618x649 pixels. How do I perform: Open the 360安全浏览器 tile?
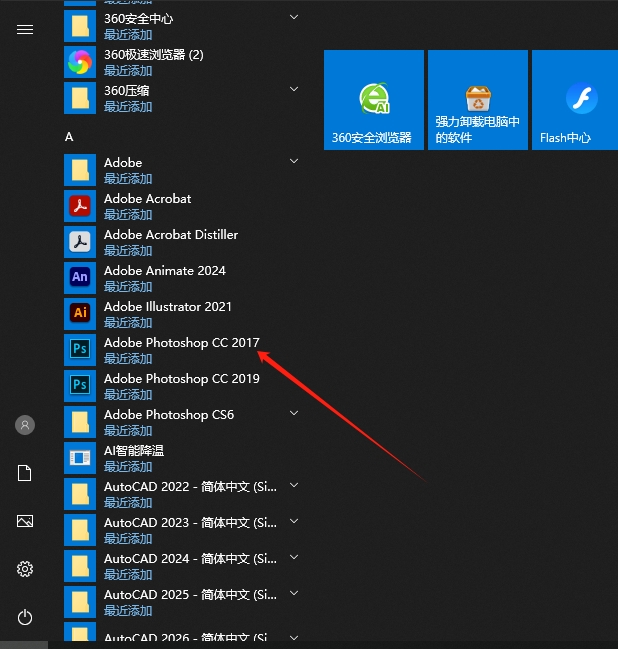coord(374,100)
